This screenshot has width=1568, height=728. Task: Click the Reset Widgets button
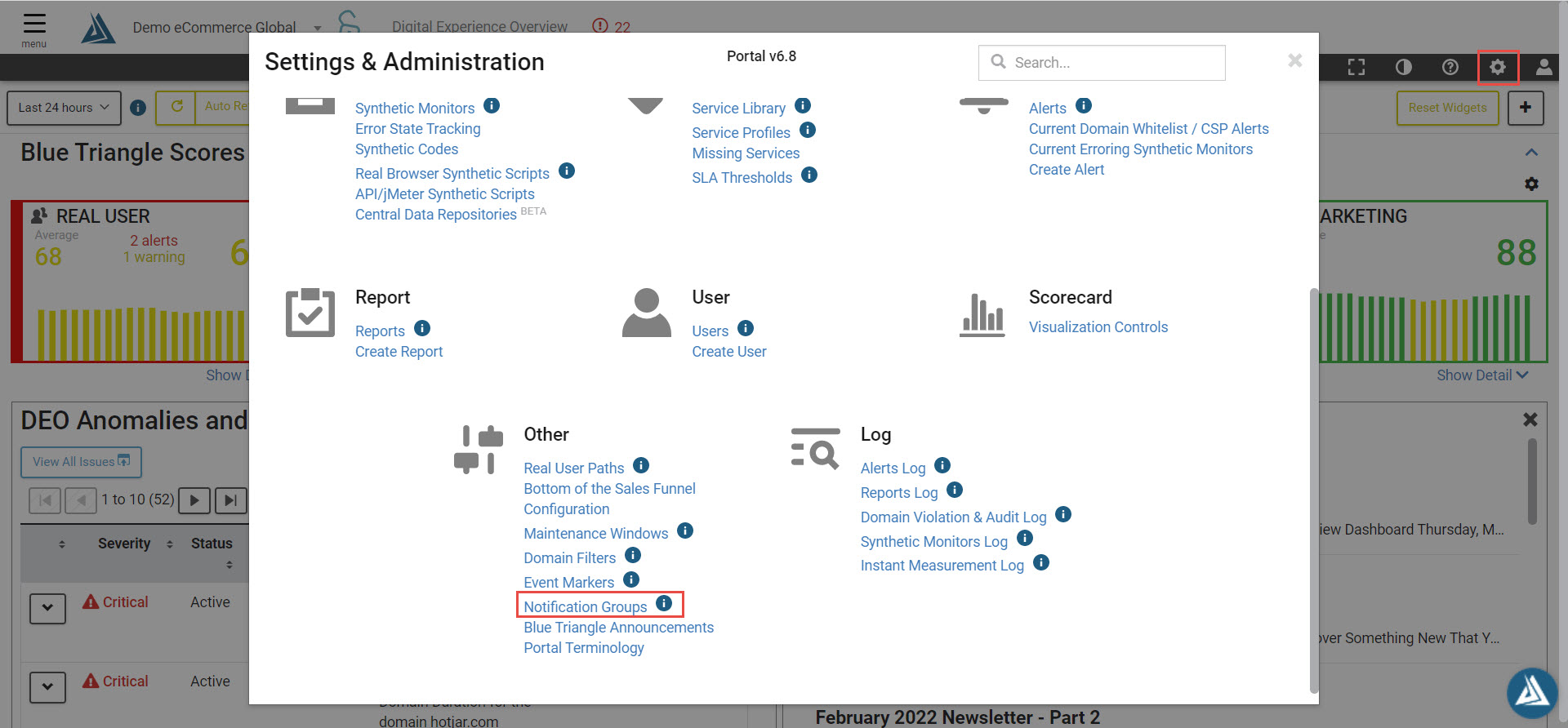click(1447, 108)
